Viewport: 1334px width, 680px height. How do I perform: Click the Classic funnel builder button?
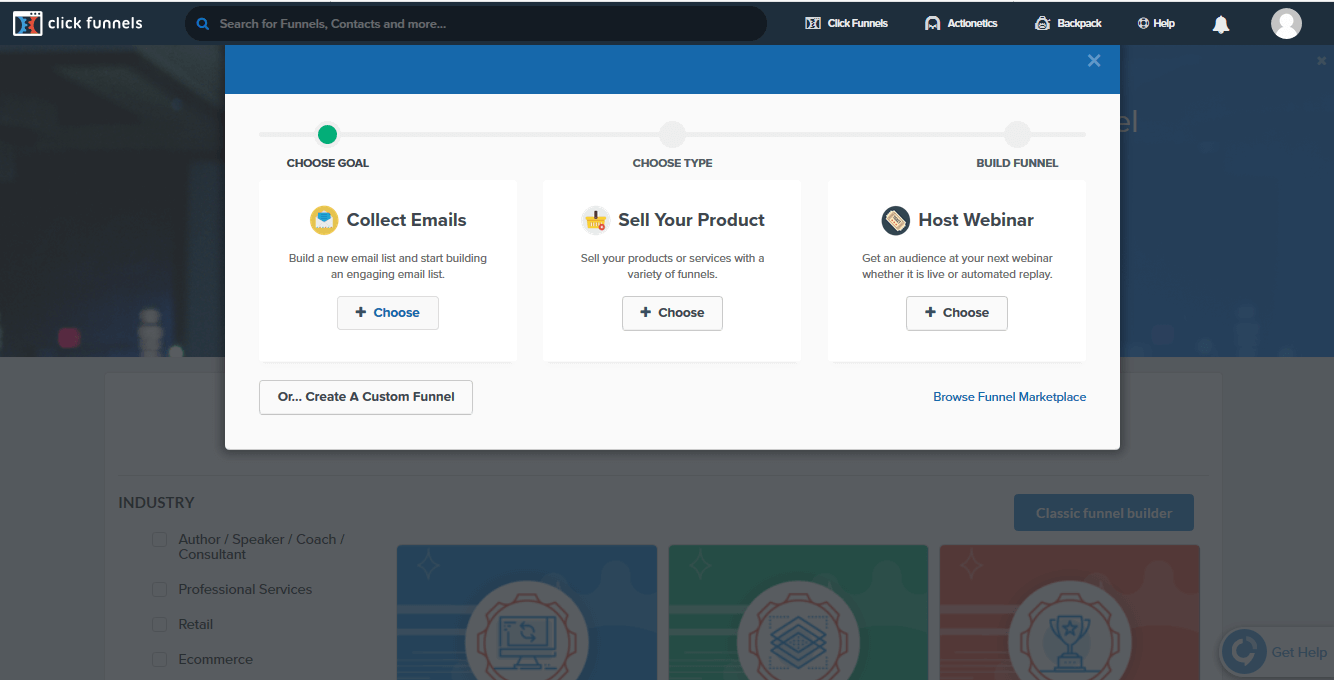click(x=1104, y=513)
